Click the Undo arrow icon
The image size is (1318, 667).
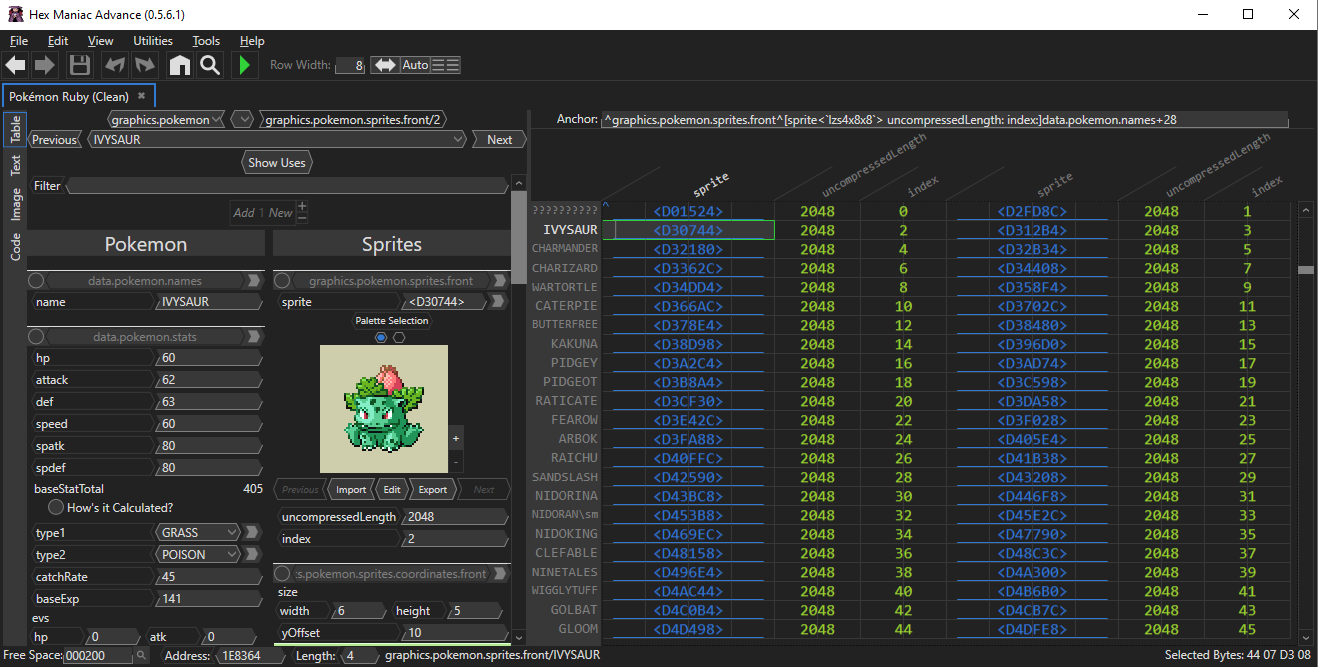[x=115, y=65]
